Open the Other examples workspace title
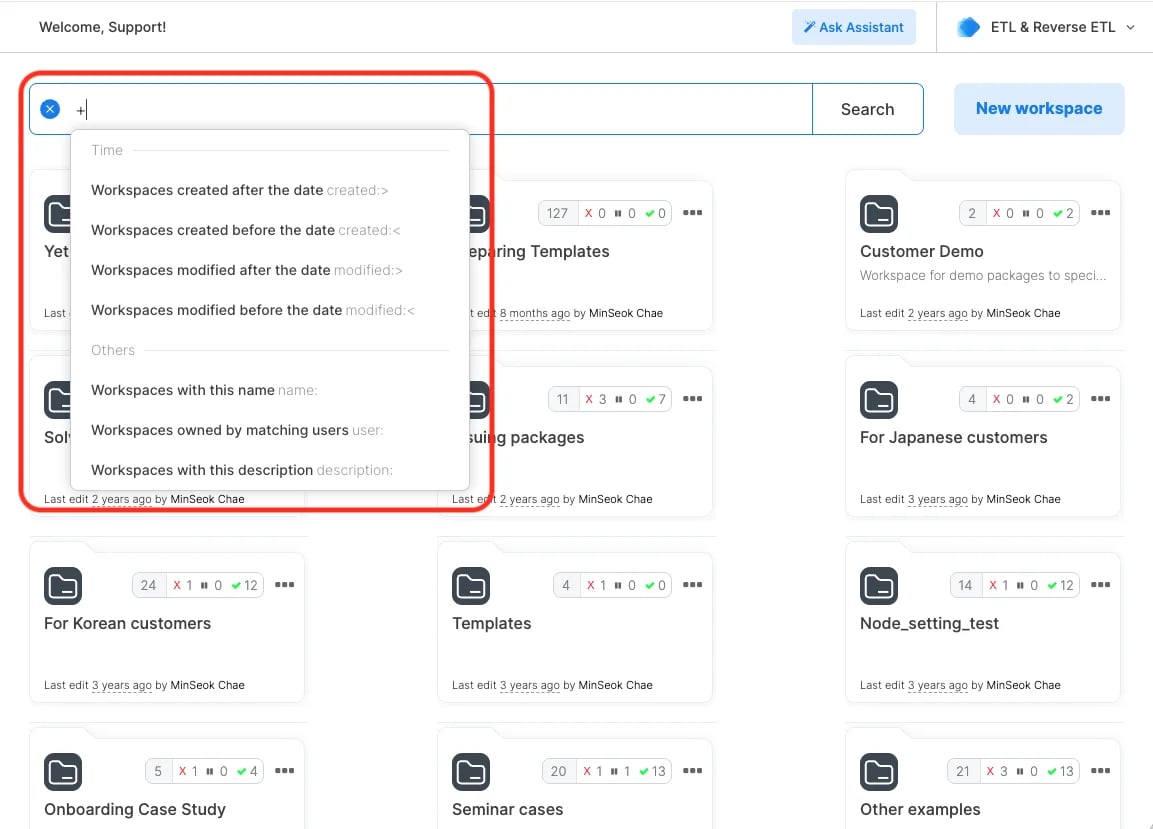The width and height of the screenshot is (1153, 829). 920,810
